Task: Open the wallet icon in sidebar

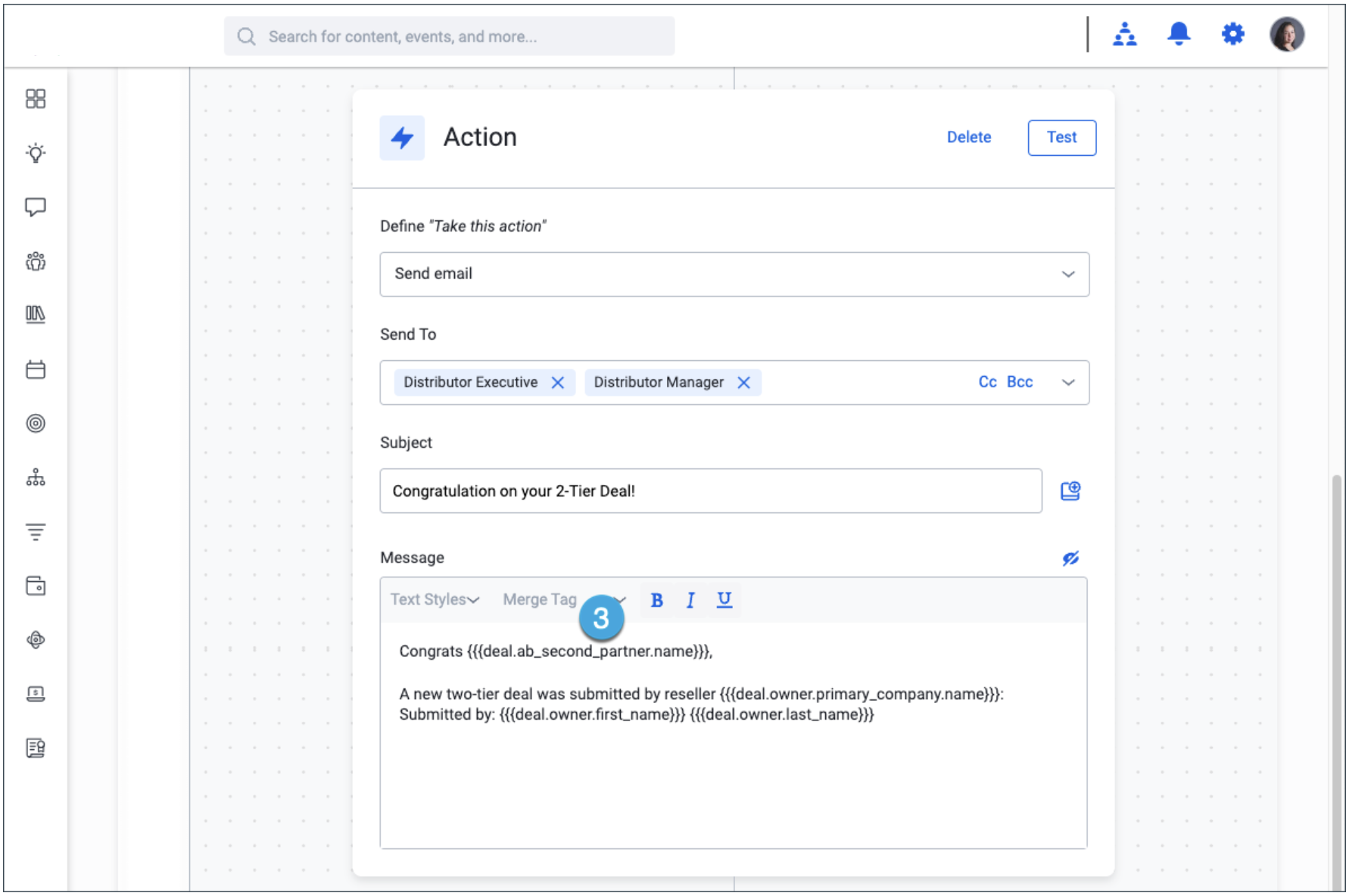Action: [x=36, y=586]
